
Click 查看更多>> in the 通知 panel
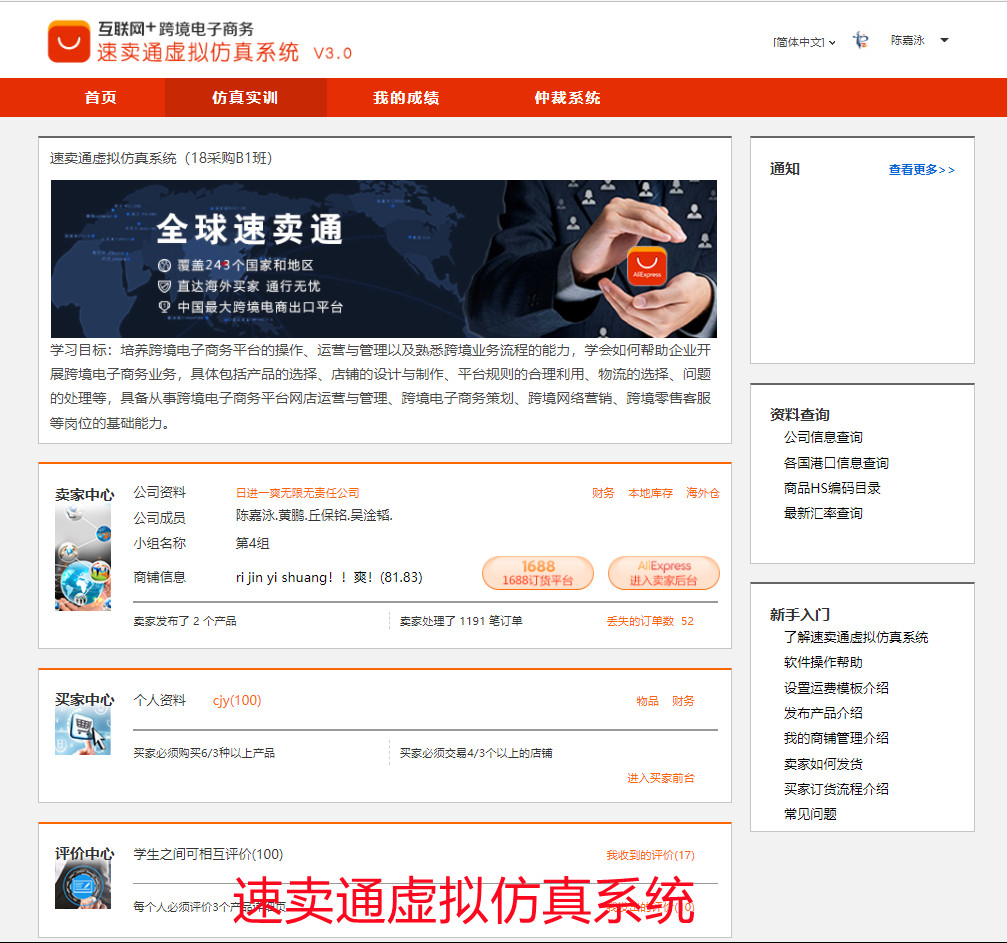pos(921,170)
